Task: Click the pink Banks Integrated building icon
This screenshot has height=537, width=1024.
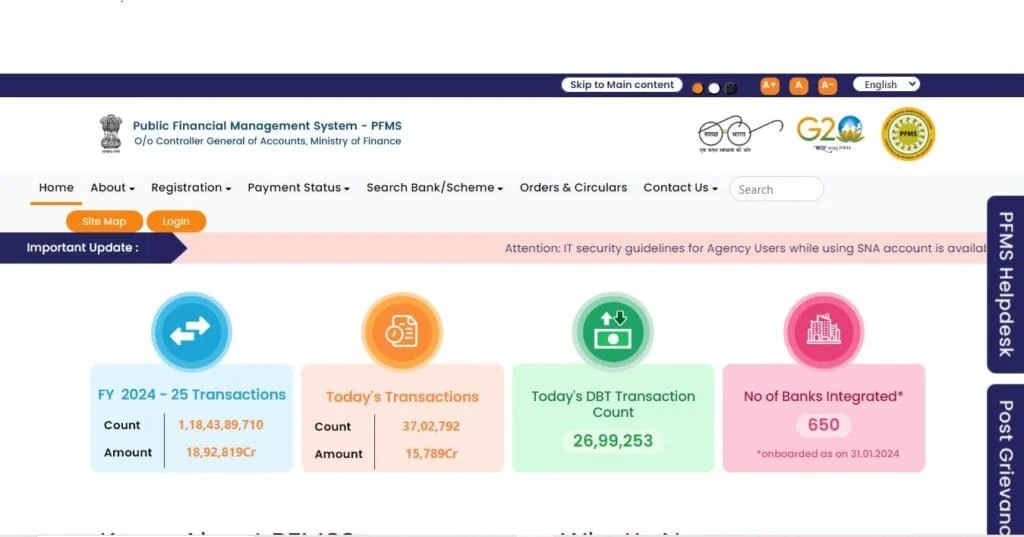Action: tap(823, 332)
